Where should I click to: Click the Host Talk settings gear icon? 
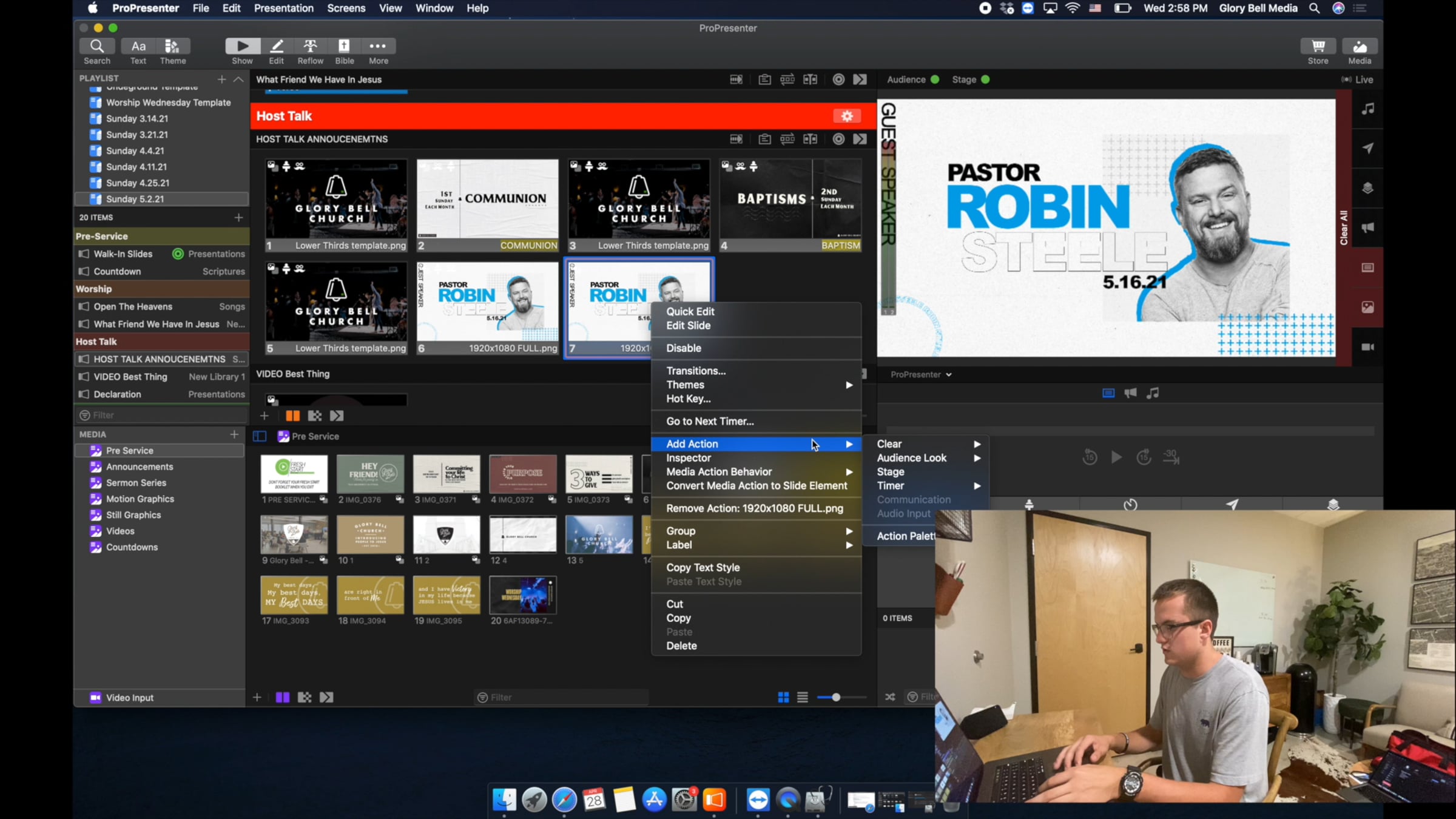(847, 116)
